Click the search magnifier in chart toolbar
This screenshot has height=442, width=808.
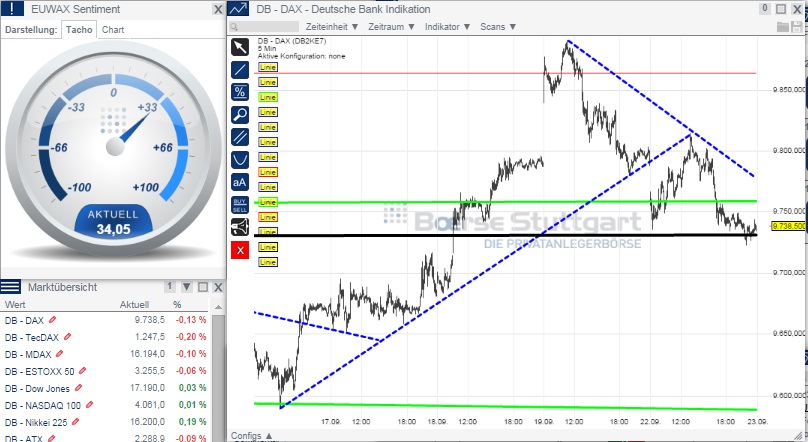point(234,27)
